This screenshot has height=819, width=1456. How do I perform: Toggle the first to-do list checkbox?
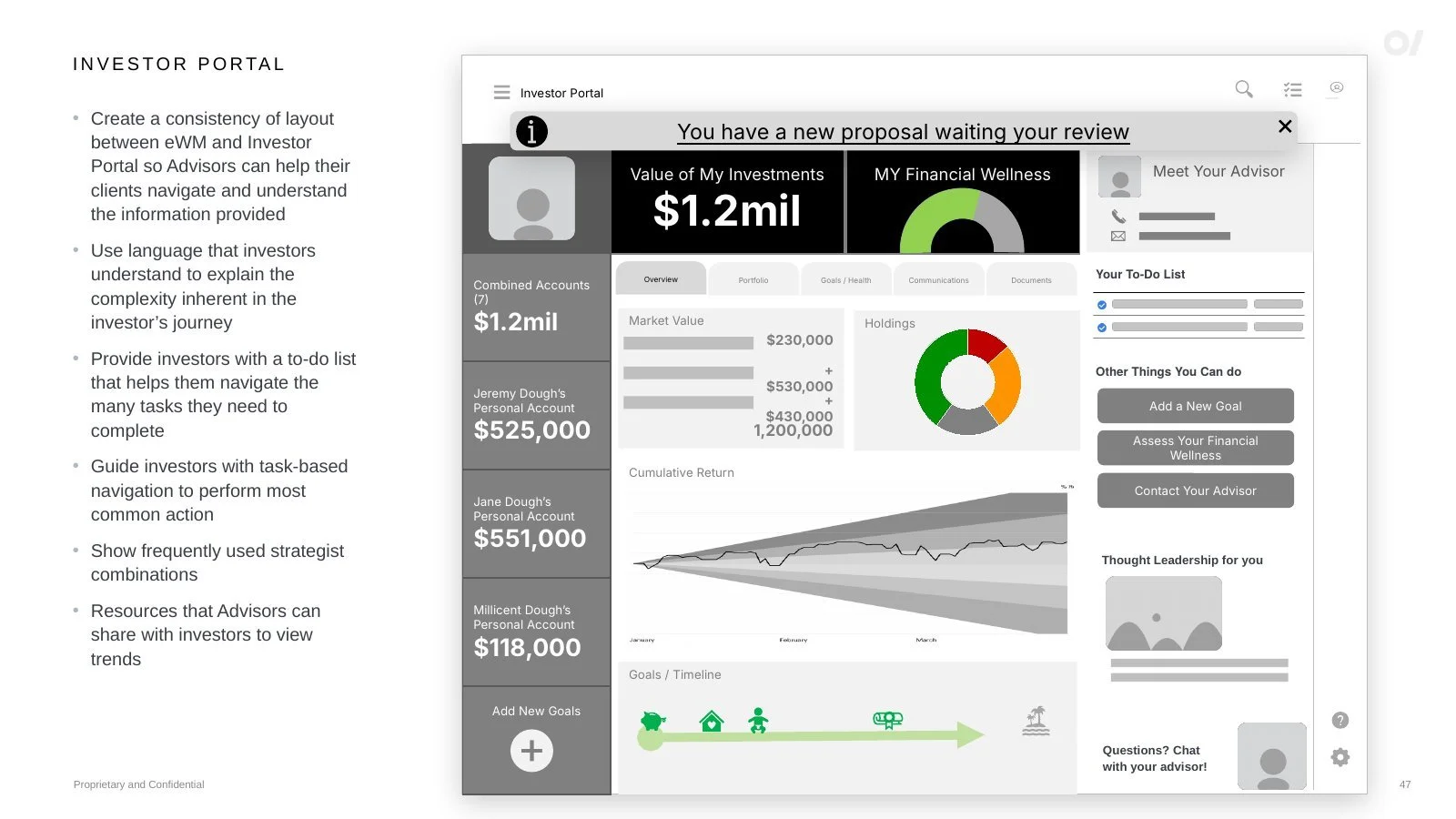[1102, 305]
